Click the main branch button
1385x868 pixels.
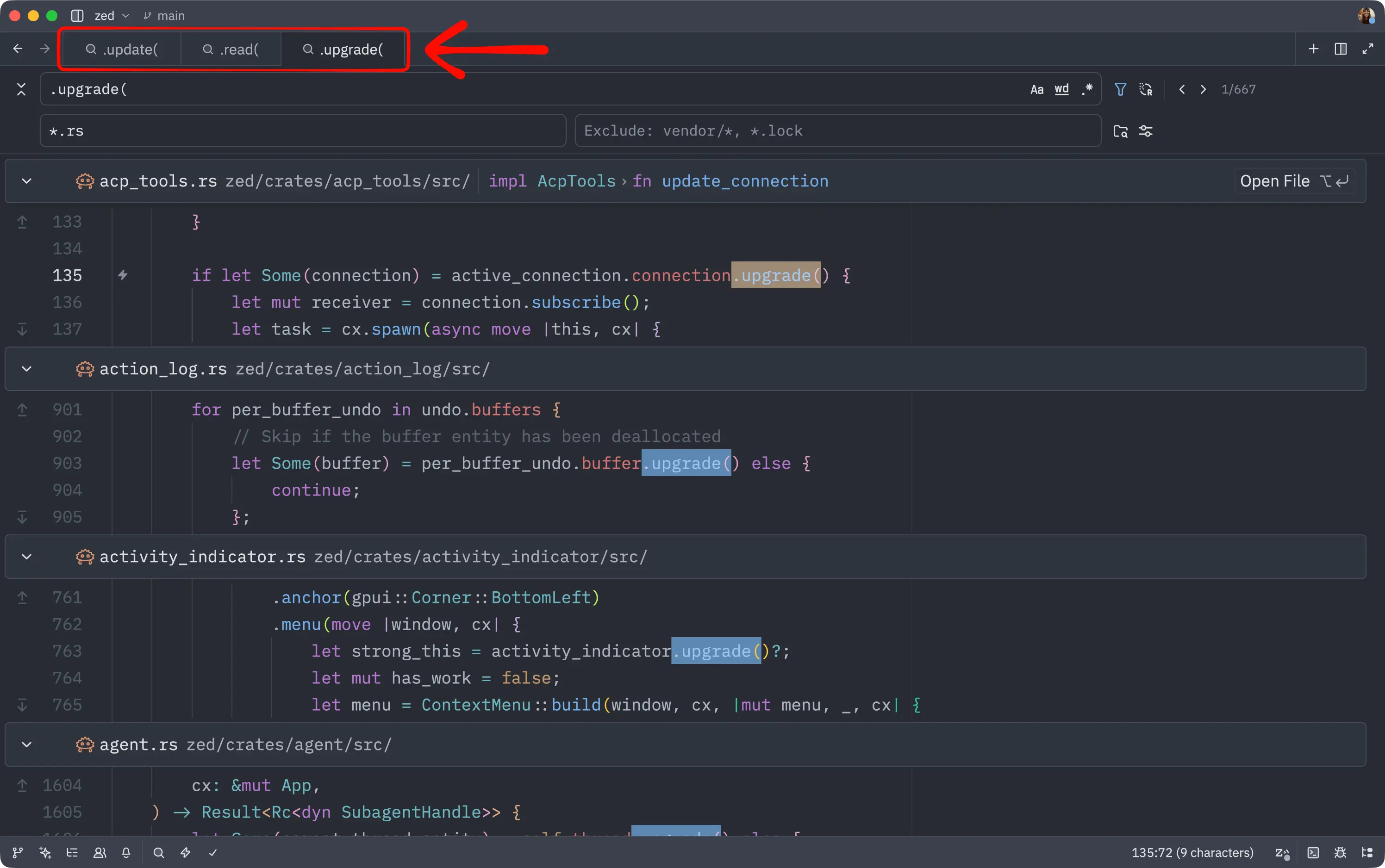164,16
